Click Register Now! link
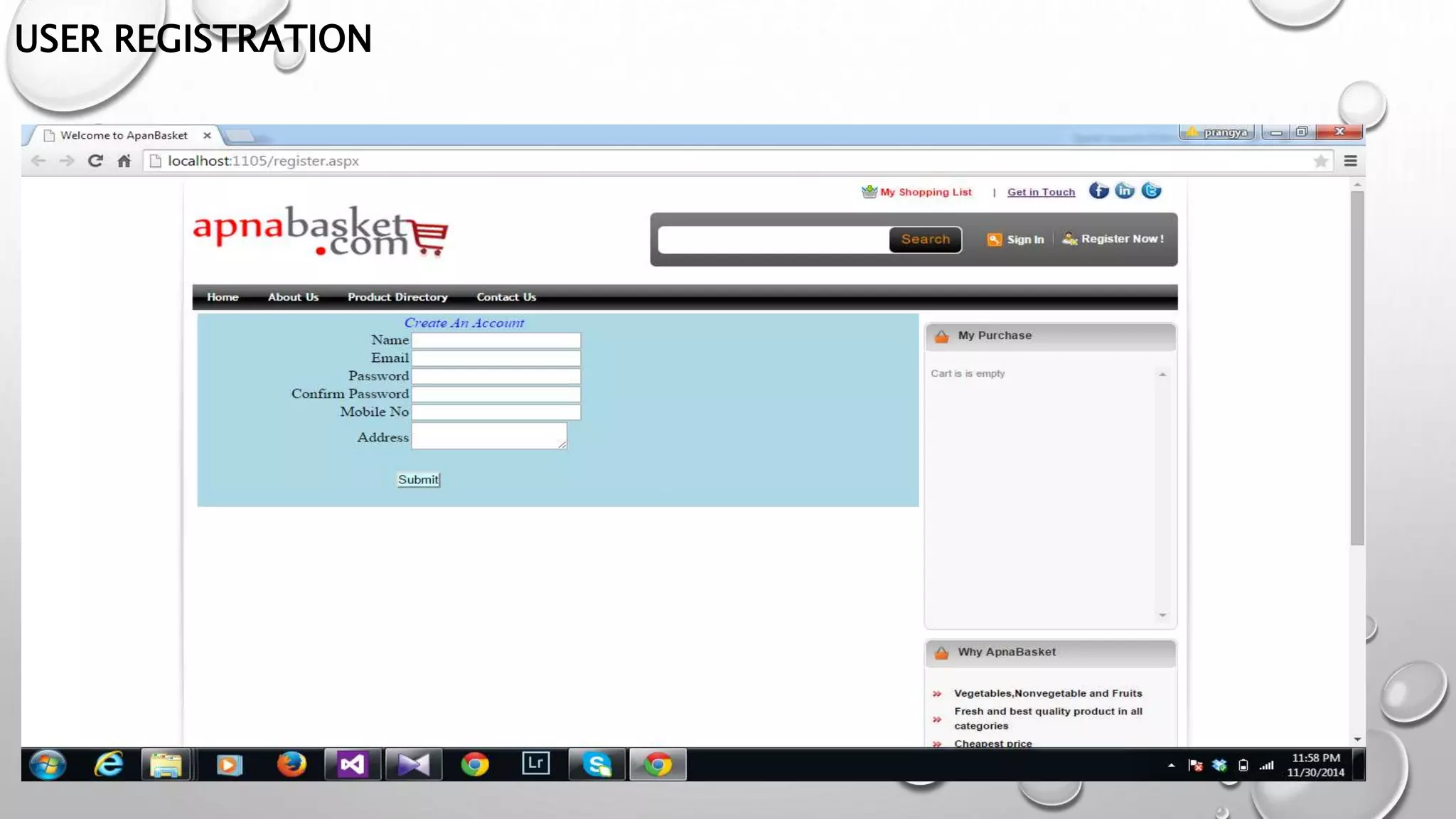The width and height of the screenshot is (1456, 819). pyautogui.click(x=1123, y=239)
